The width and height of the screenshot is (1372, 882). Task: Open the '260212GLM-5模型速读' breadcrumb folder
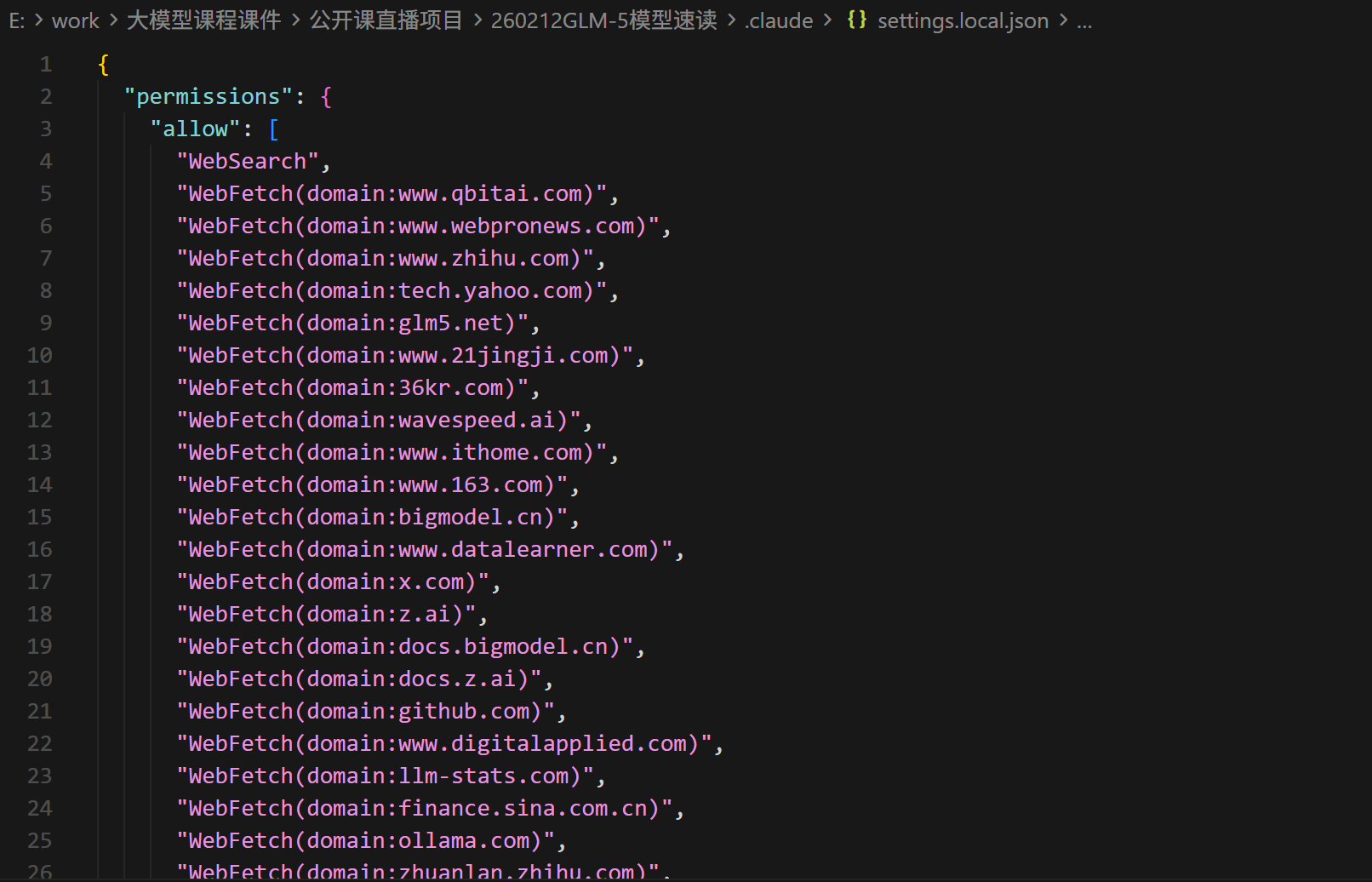coord(604,20)
